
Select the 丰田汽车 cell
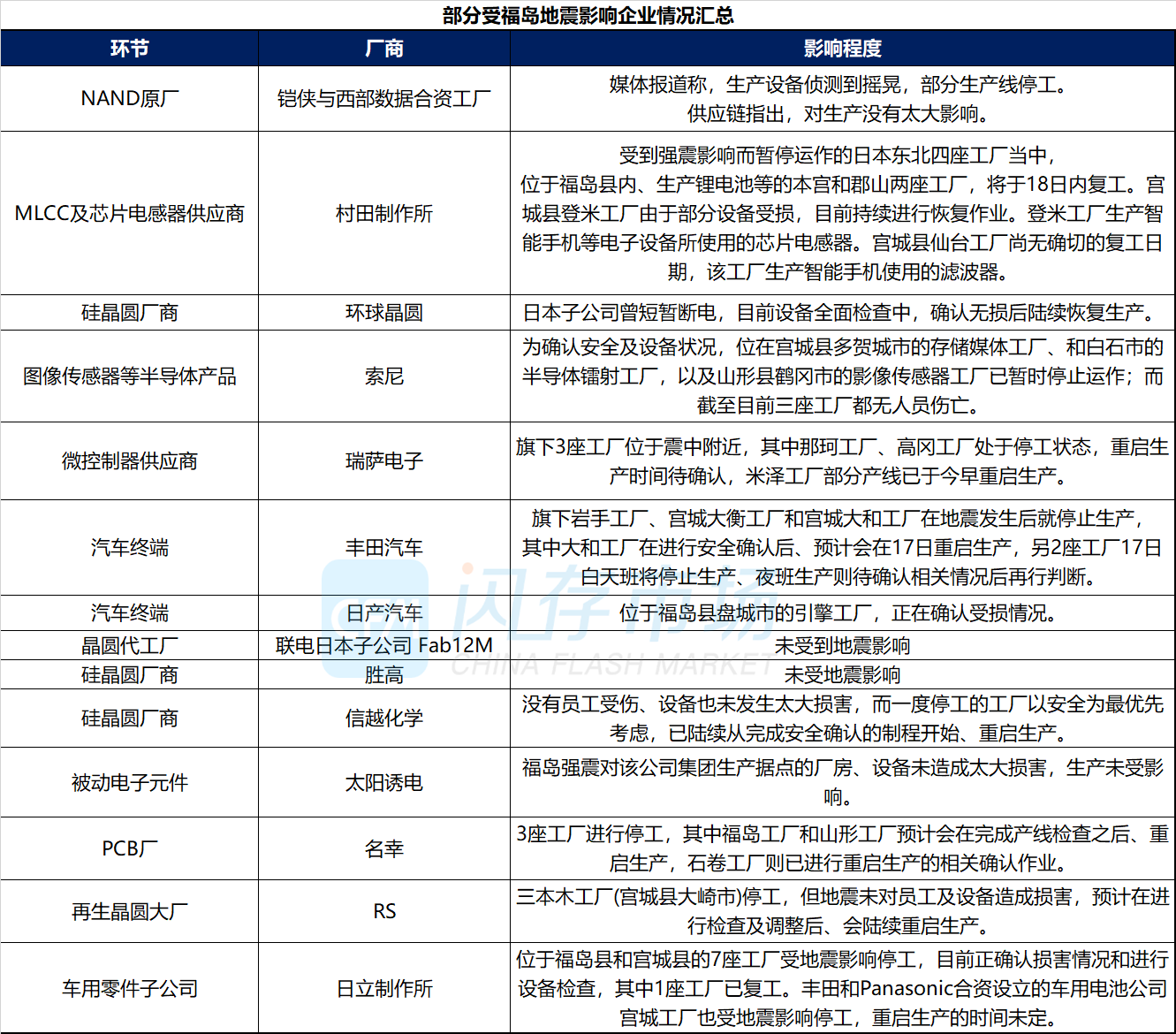(384, 548)
